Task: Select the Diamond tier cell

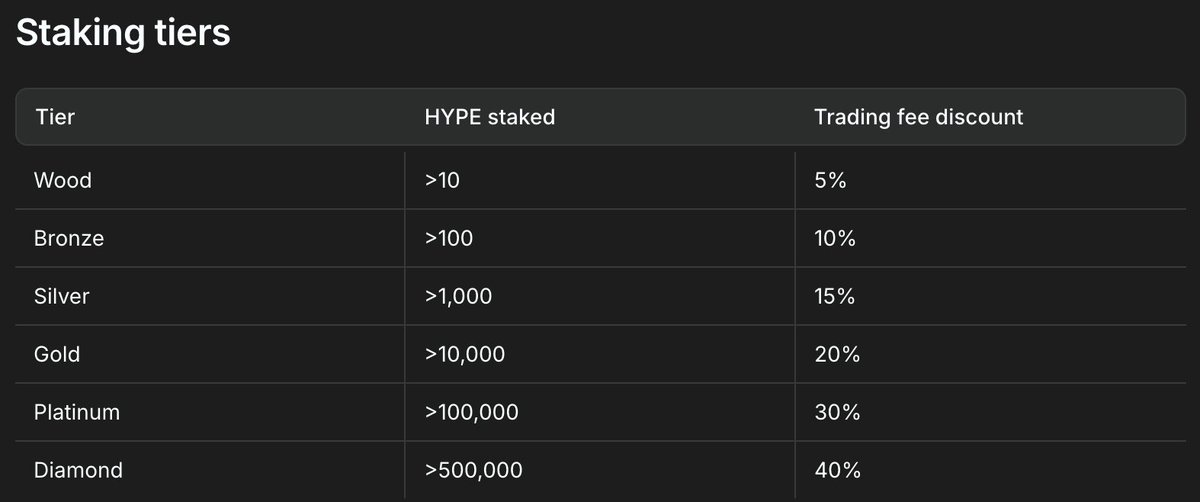Action: 78,470
